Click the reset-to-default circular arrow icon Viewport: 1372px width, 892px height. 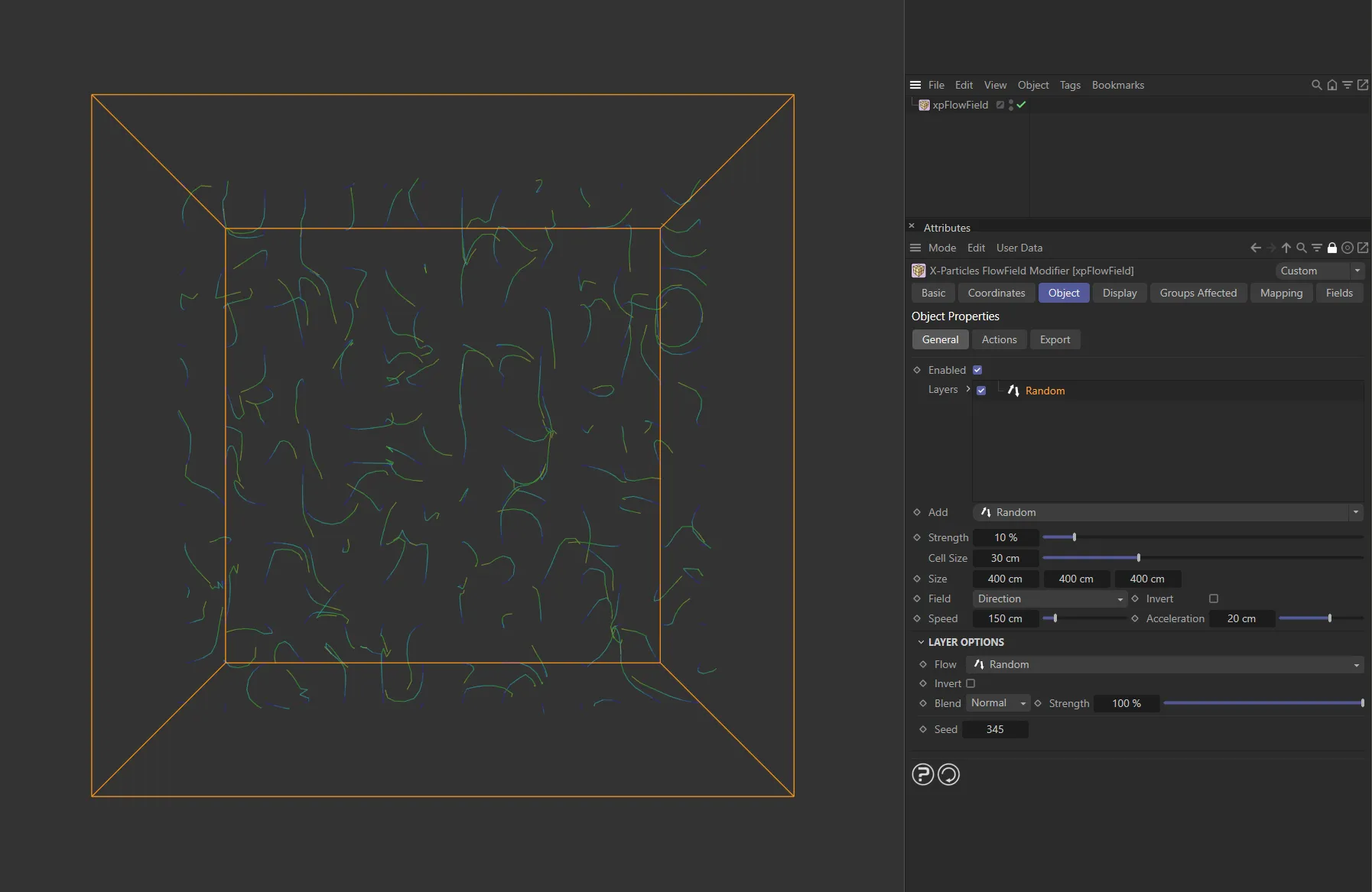click(x=948, y=774)
